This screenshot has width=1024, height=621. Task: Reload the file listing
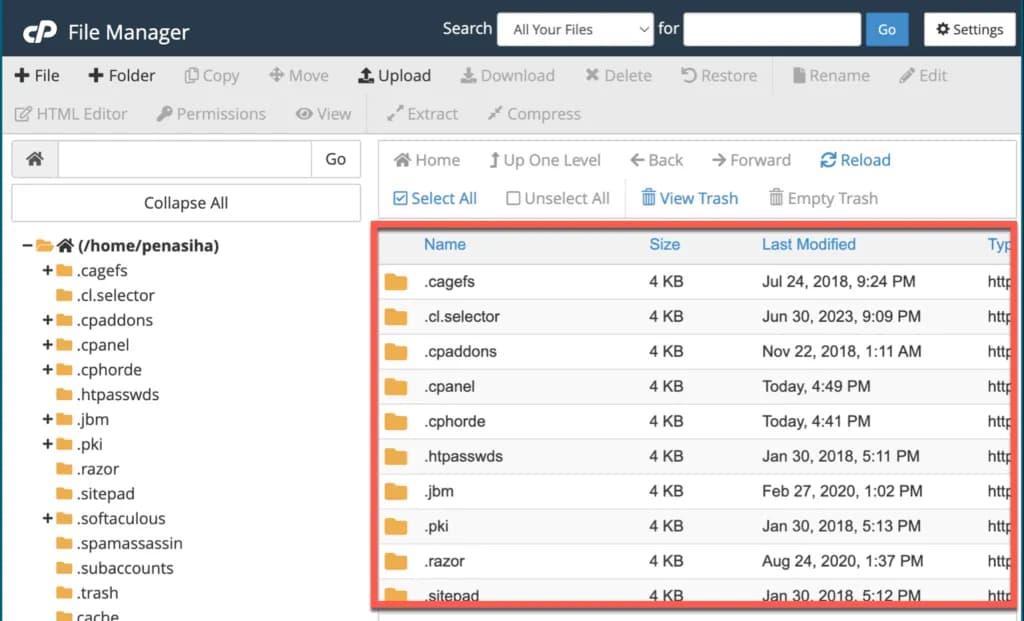click(854, 160)
